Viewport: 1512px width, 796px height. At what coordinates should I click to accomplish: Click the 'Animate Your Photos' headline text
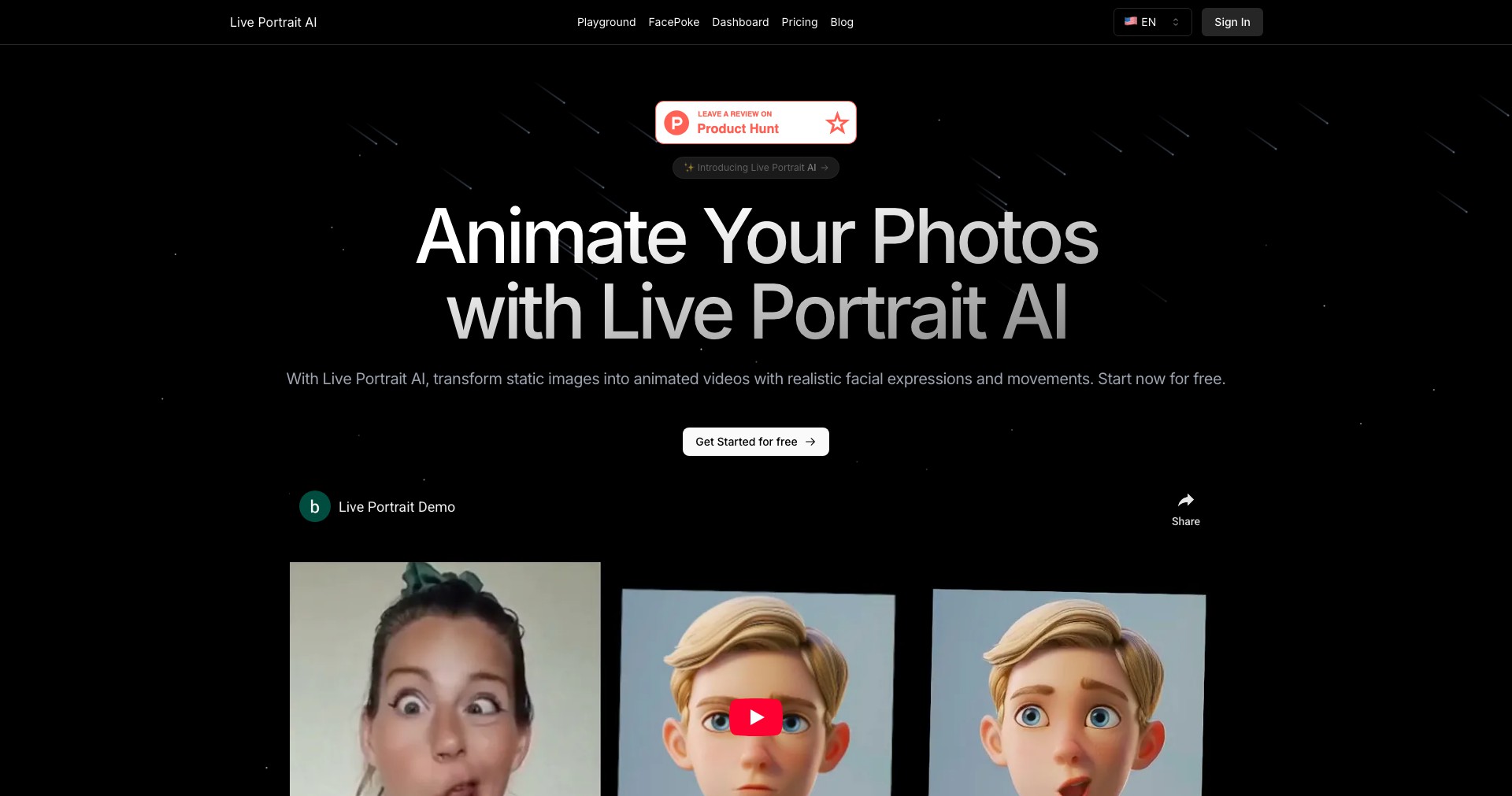click(x=757, y=237)
